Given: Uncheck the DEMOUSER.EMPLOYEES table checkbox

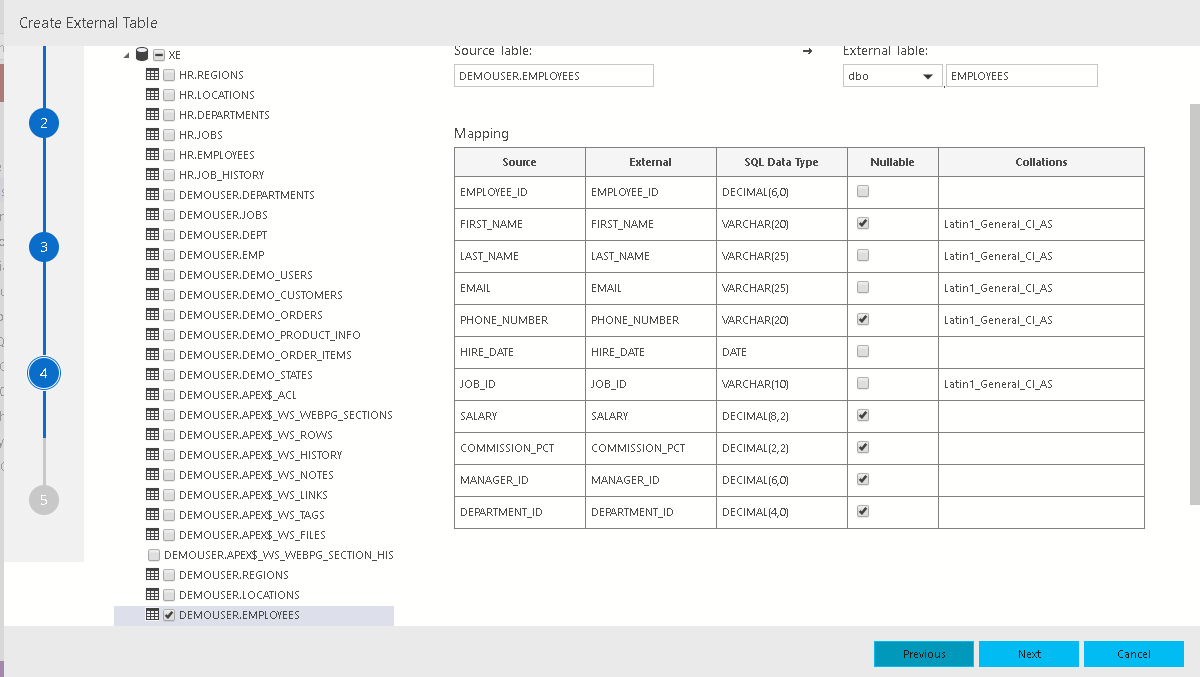Looking at the screenshot, I should coord(169,615).
